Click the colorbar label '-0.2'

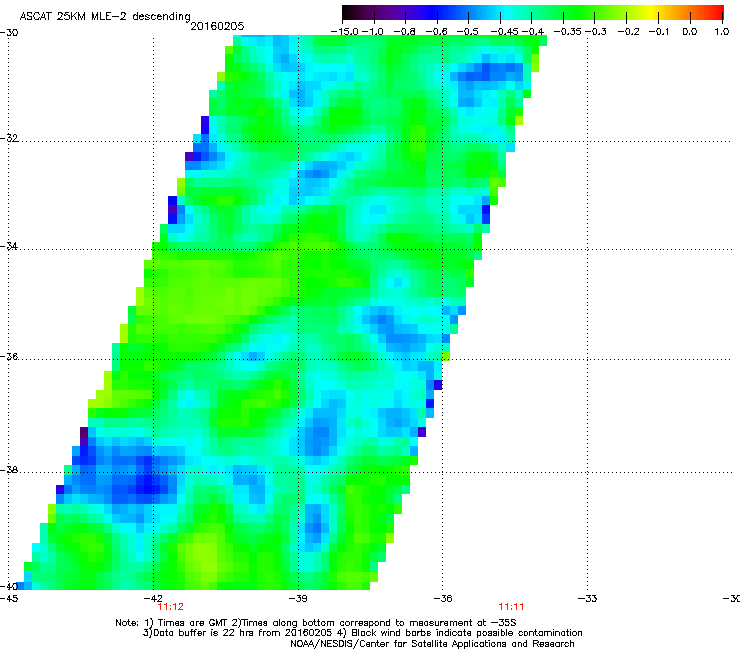coord(629,32)
